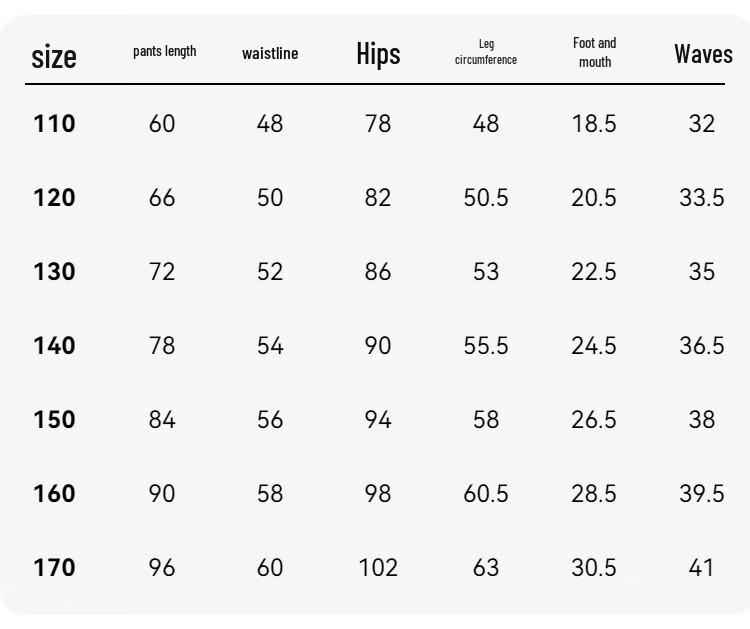Screen dimensions: 750x629
Task: Select the 'pants length' header
Action: pos(165,51)
